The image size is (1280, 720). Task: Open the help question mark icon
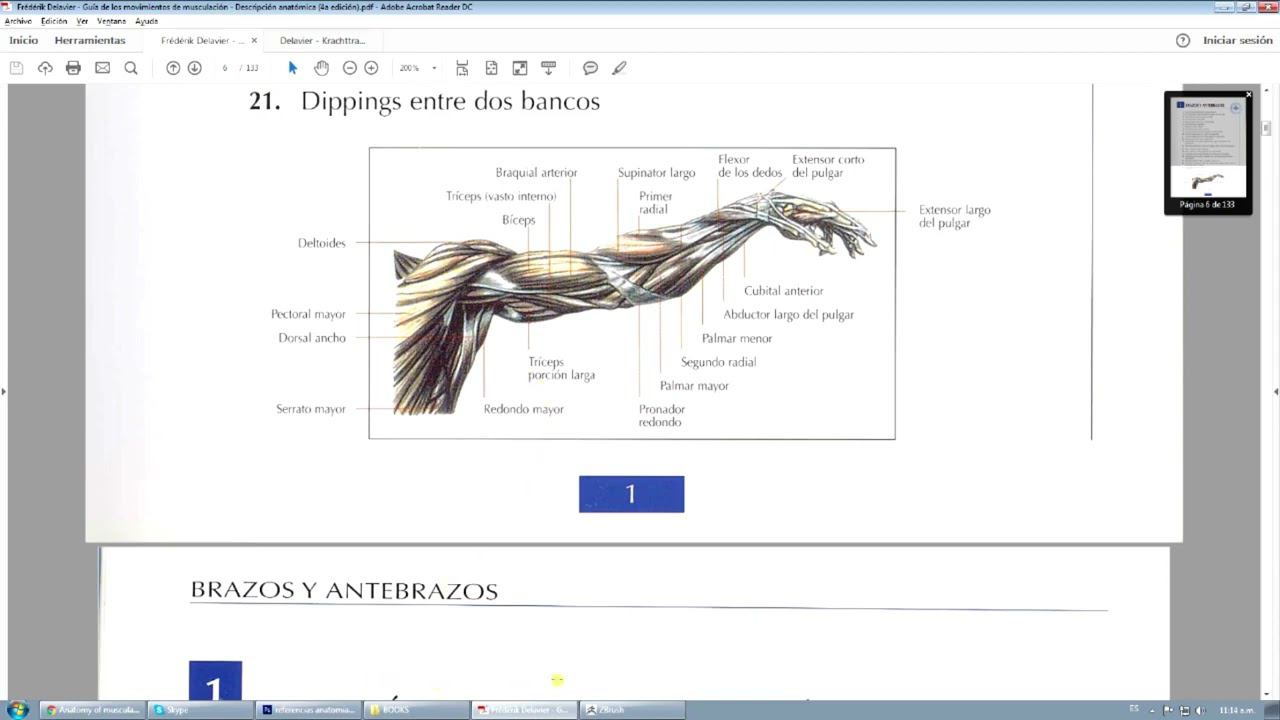coord(1183,41)
